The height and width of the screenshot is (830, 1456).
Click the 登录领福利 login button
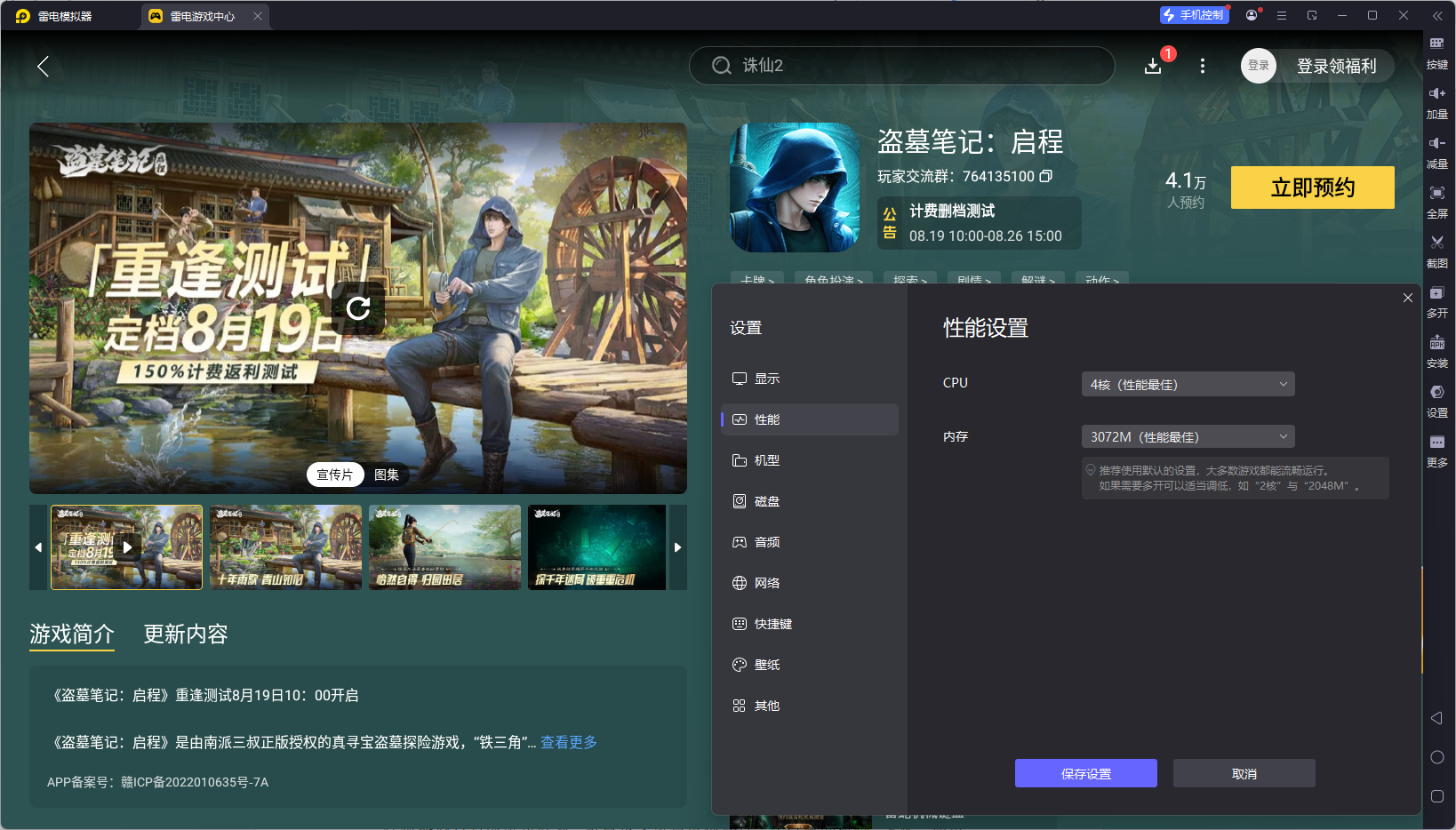pos(1336,66)
